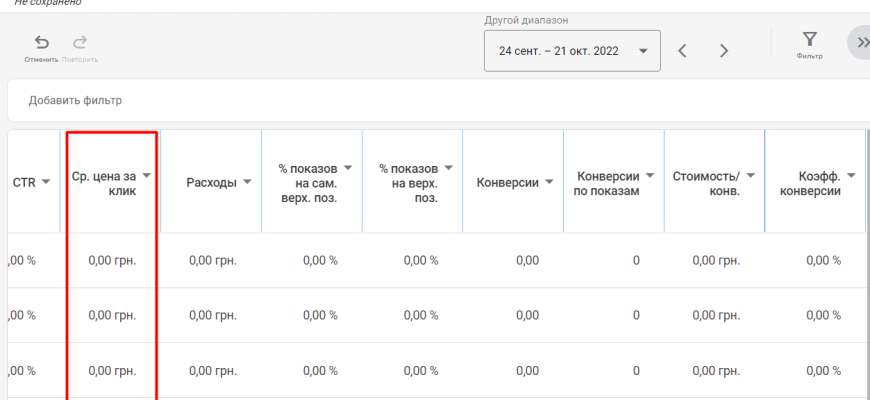Image resolution: width=870 pixels, height=400 pixels.
Task: Expand panel with double chevron button
Action: (x=860, y=43)
